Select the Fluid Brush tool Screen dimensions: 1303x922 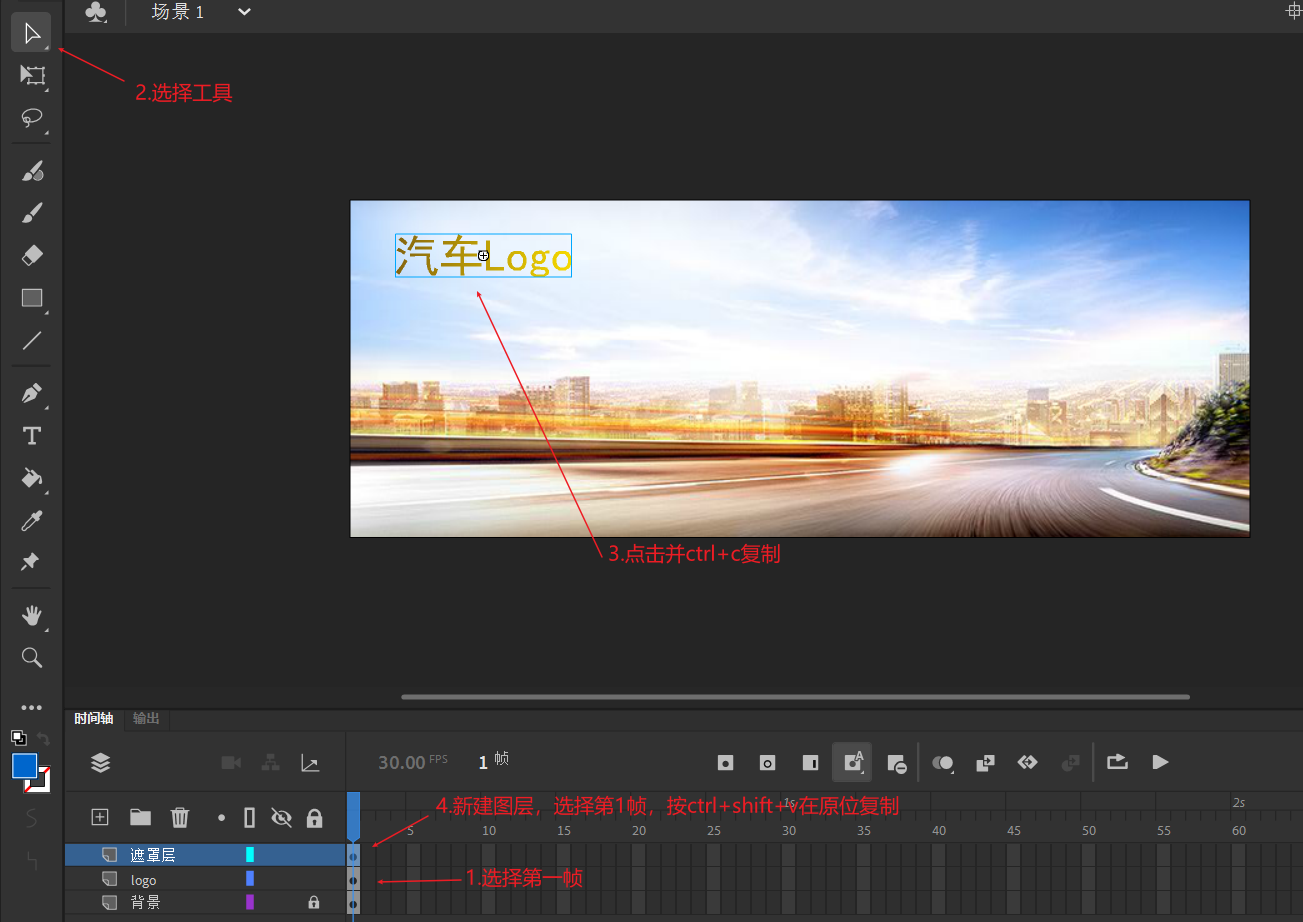pos(32,171)
